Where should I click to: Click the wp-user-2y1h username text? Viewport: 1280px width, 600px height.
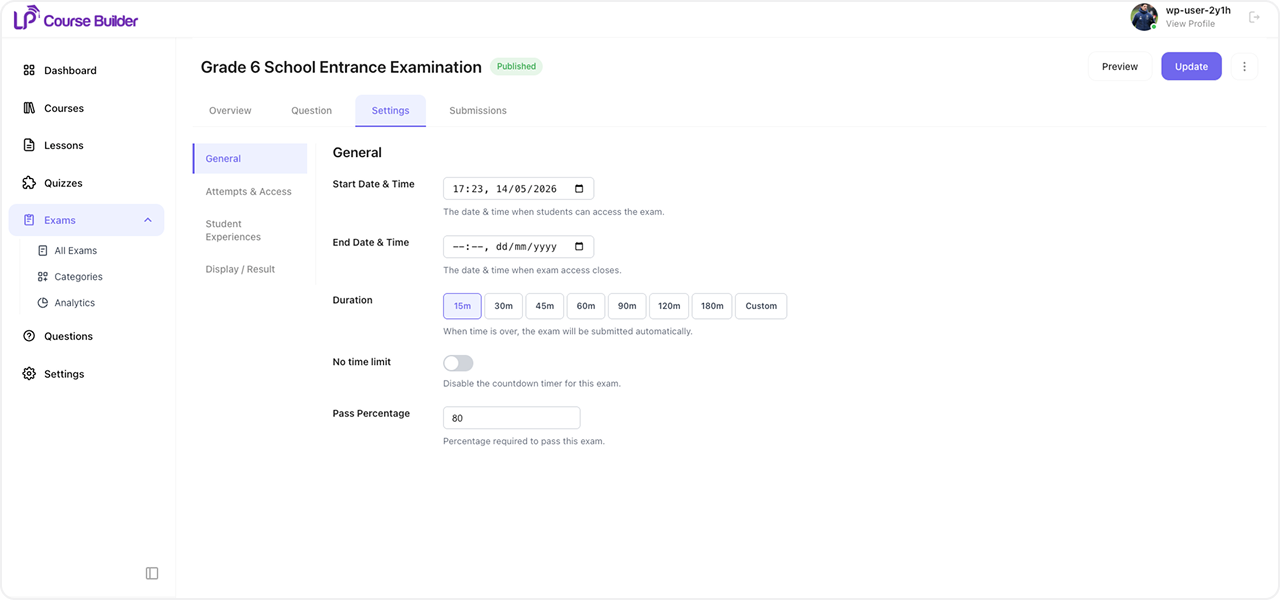1198,10
